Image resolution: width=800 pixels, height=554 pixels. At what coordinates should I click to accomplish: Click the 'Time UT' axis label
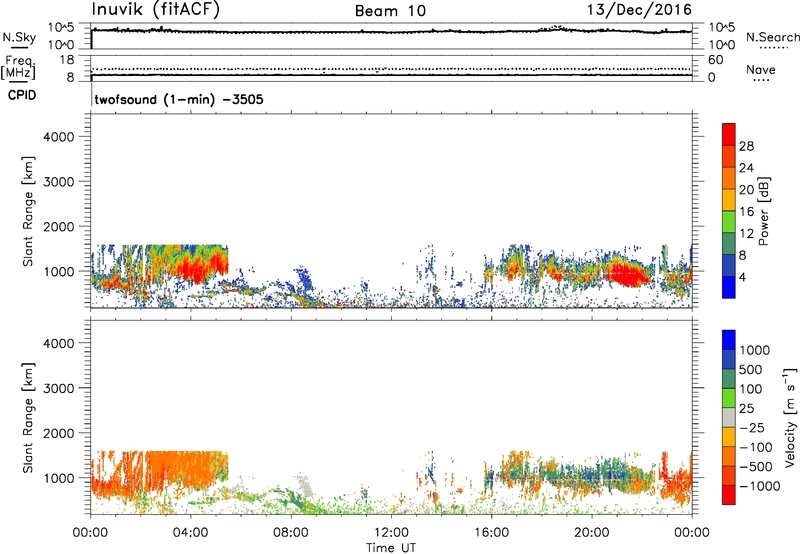(391, 548)
